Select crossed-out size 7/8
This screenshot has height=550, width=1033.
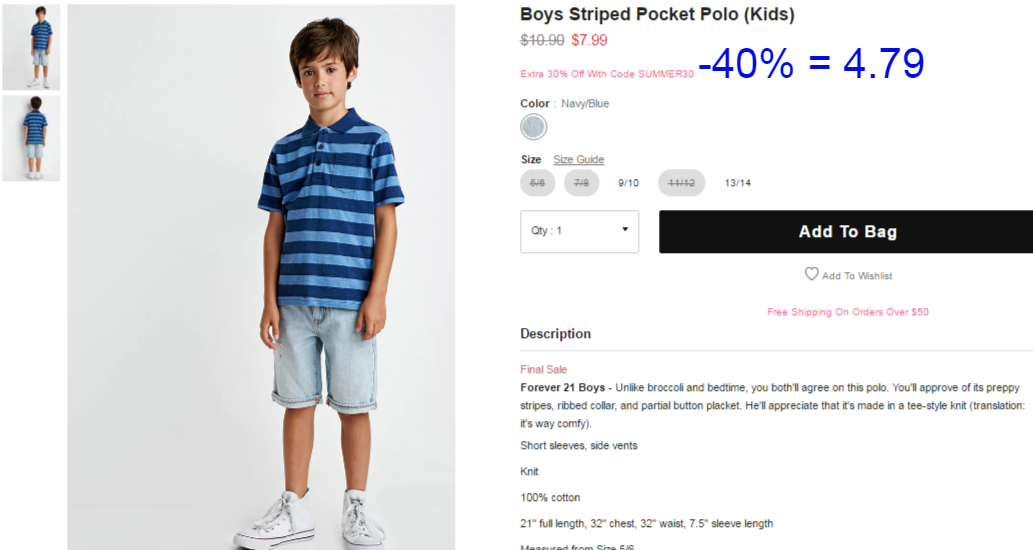[581, 183]
